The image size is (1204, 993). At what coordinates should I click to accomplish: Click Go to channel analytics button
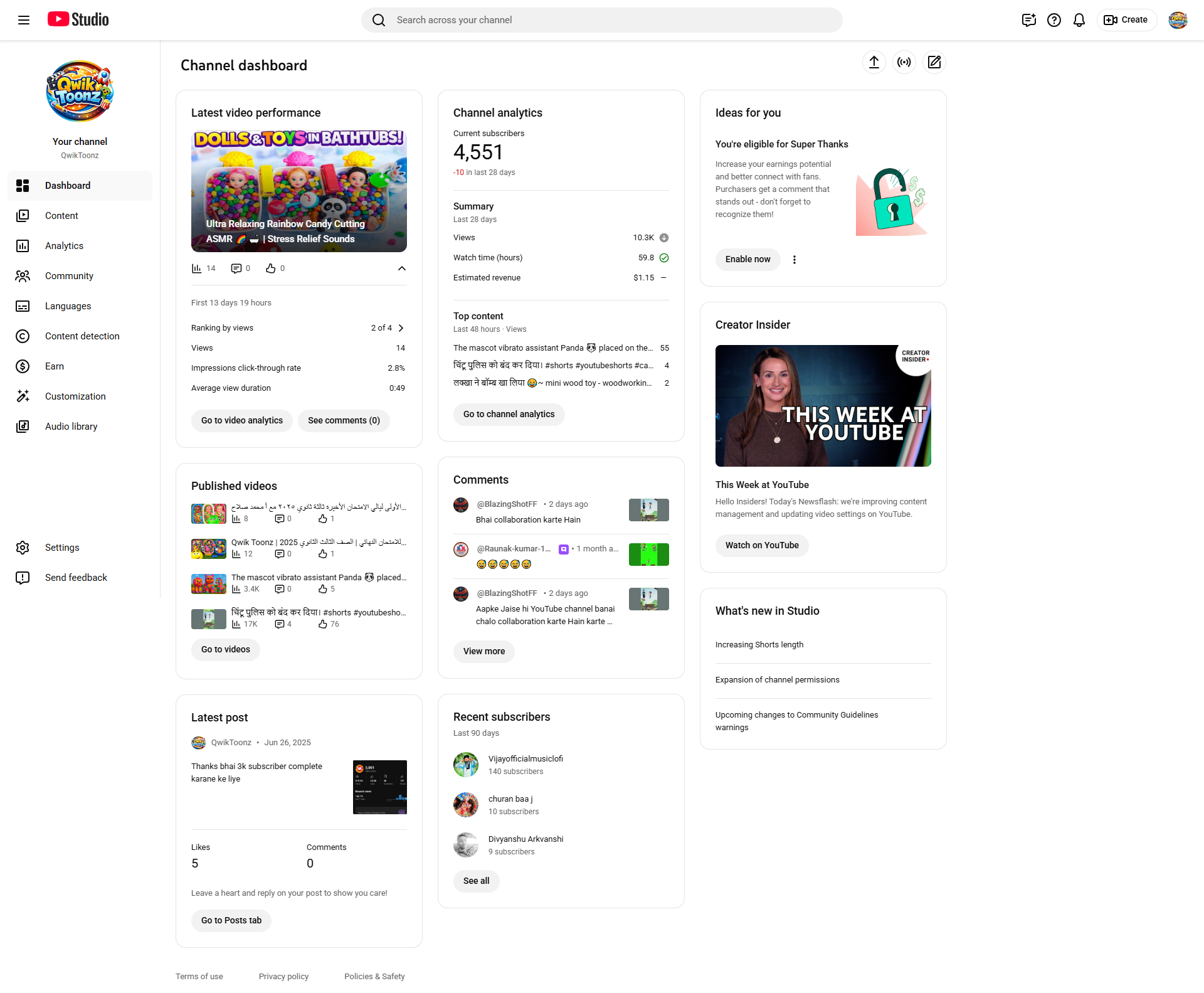(509, 414)
